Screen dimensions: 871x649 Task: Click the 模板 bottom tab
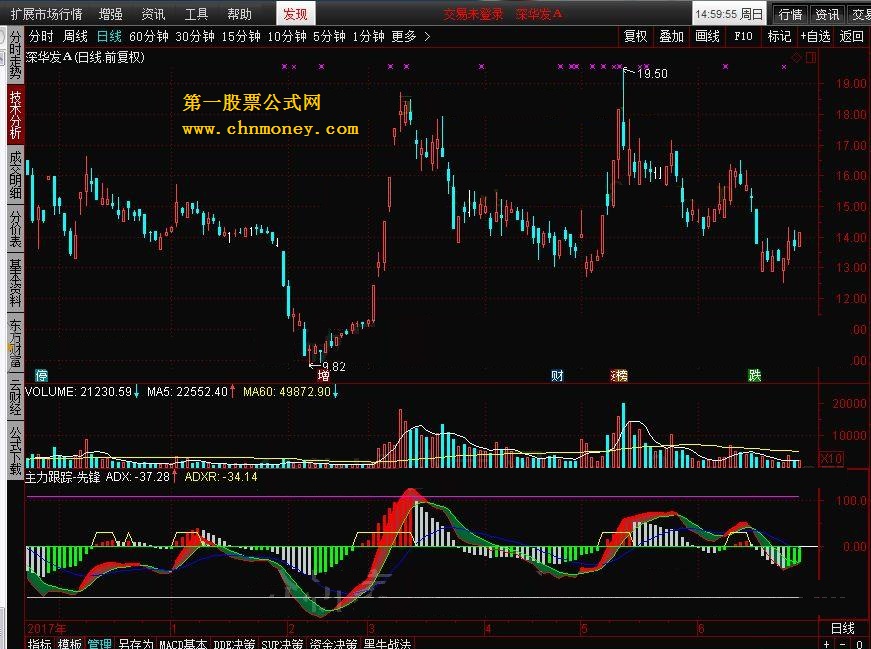(69, 644)
